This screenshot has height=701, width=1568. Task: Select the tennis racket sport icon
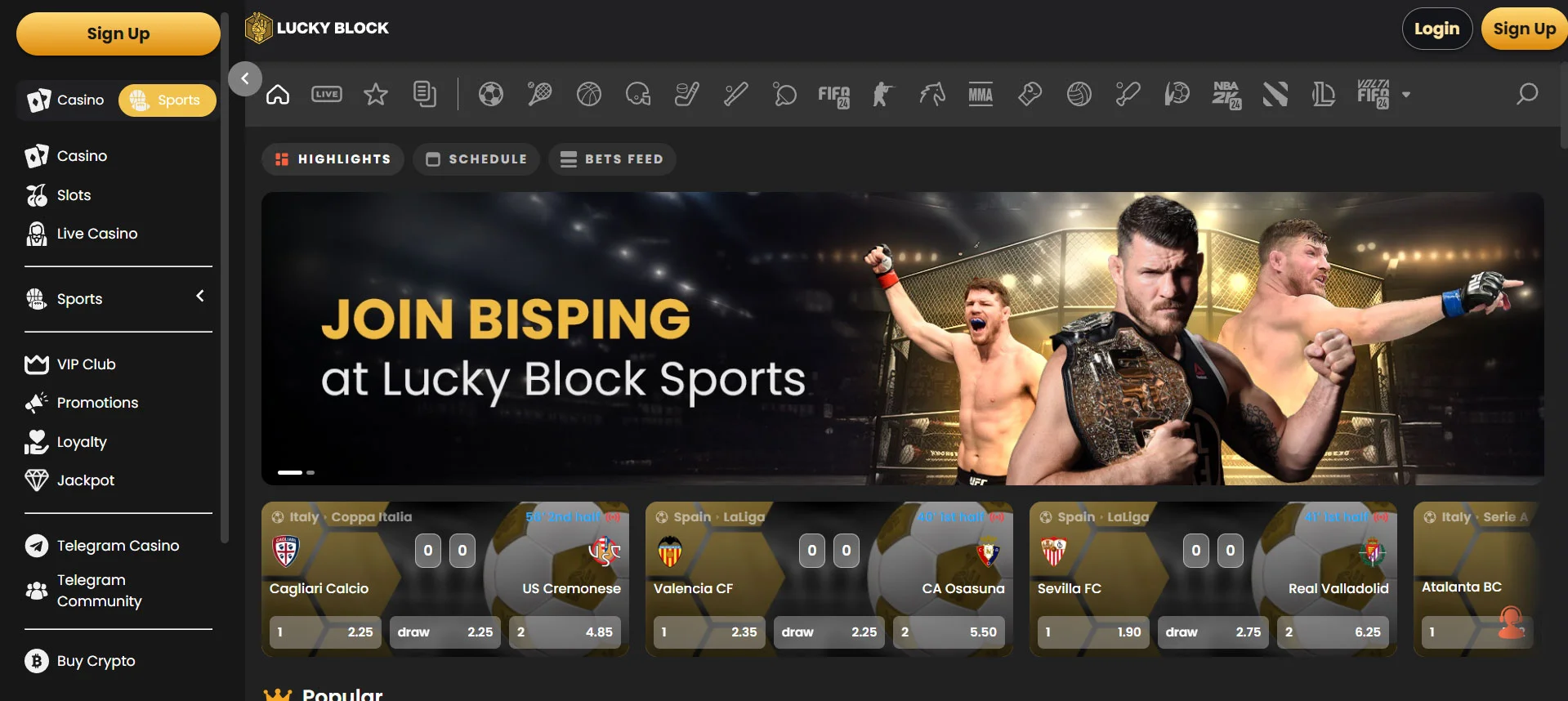point(539,94)
